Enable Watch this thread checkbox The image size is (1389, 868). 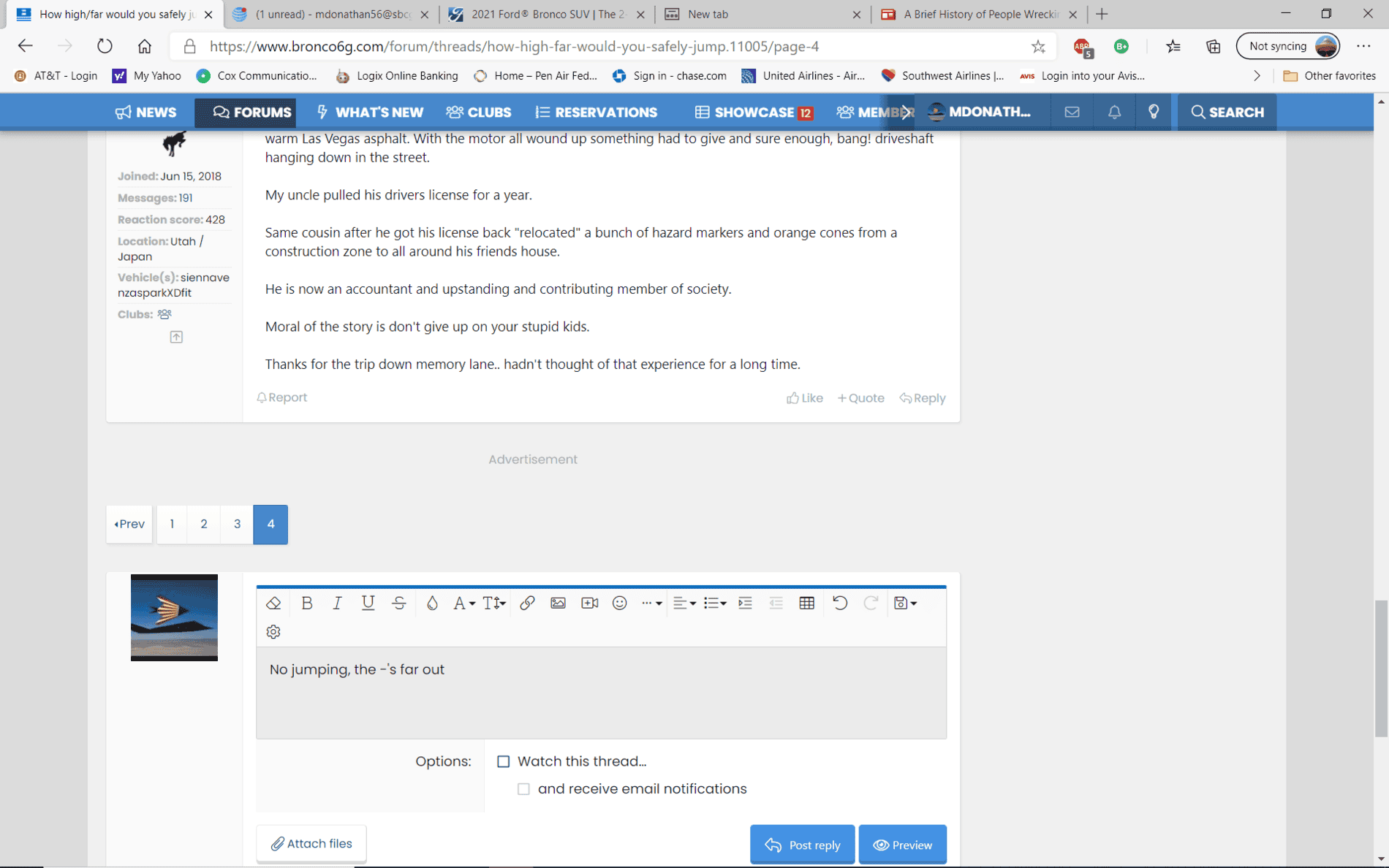point(503,761)
